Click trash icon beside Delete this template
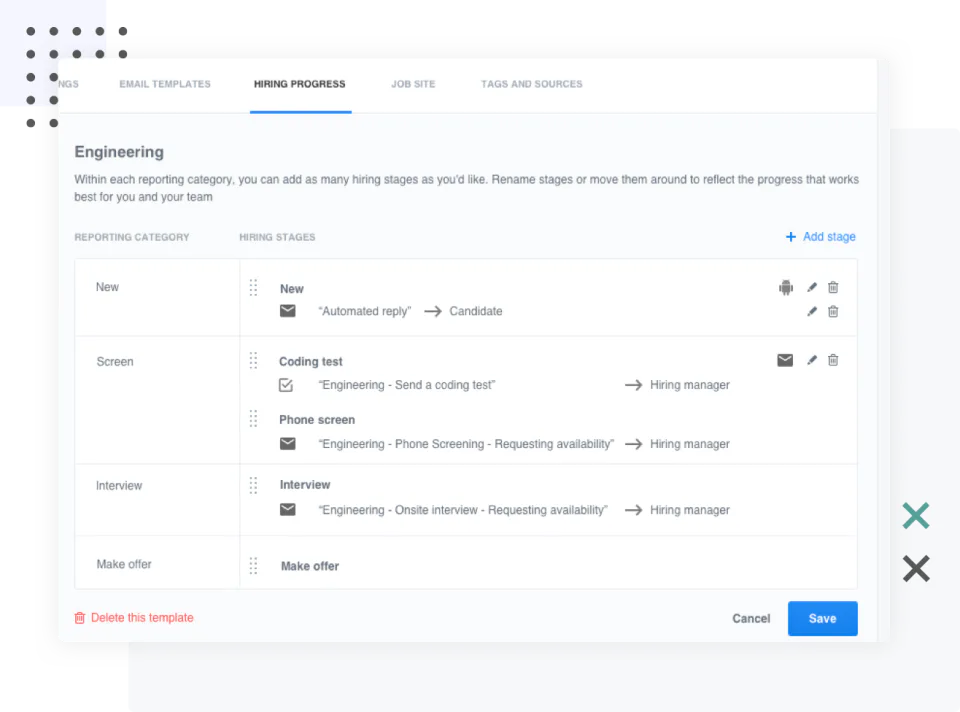This screenshot has height=712, width=960. (80, 618)
